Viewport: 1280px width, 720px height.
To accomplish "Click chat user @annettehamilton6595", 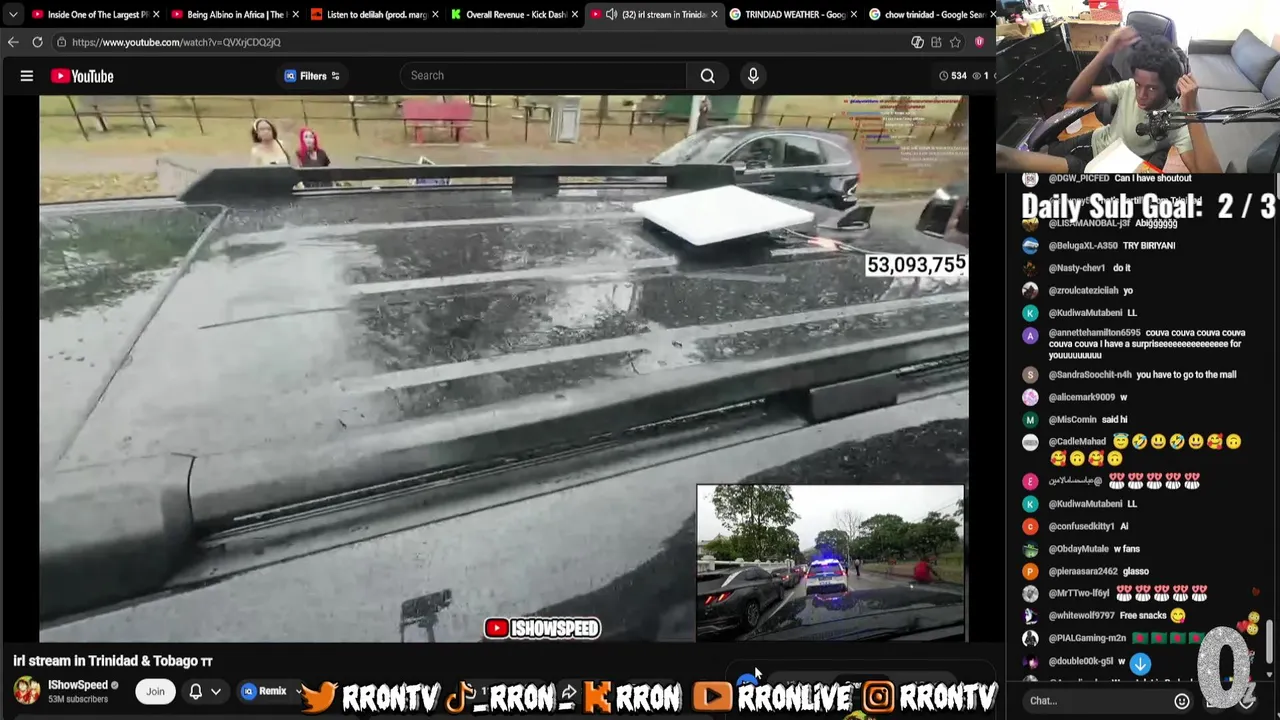I will [x=1094, y=333].
